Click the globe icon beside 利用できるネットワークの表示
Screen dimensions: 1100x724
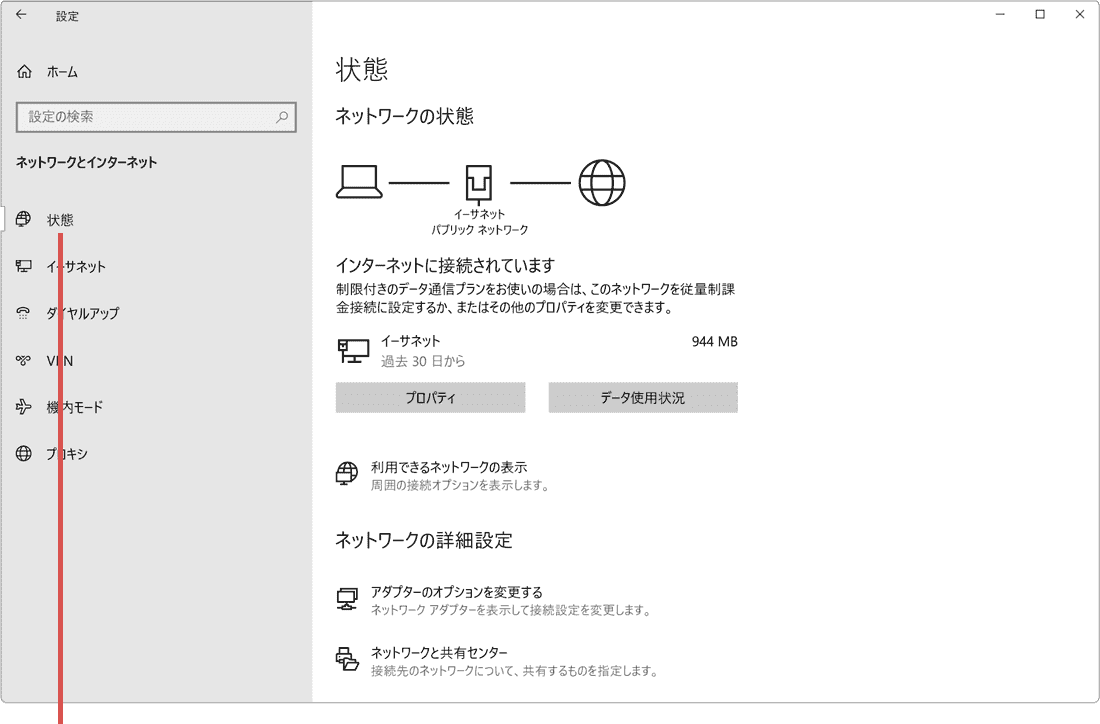pyautogui.click(x=347, y=472)
